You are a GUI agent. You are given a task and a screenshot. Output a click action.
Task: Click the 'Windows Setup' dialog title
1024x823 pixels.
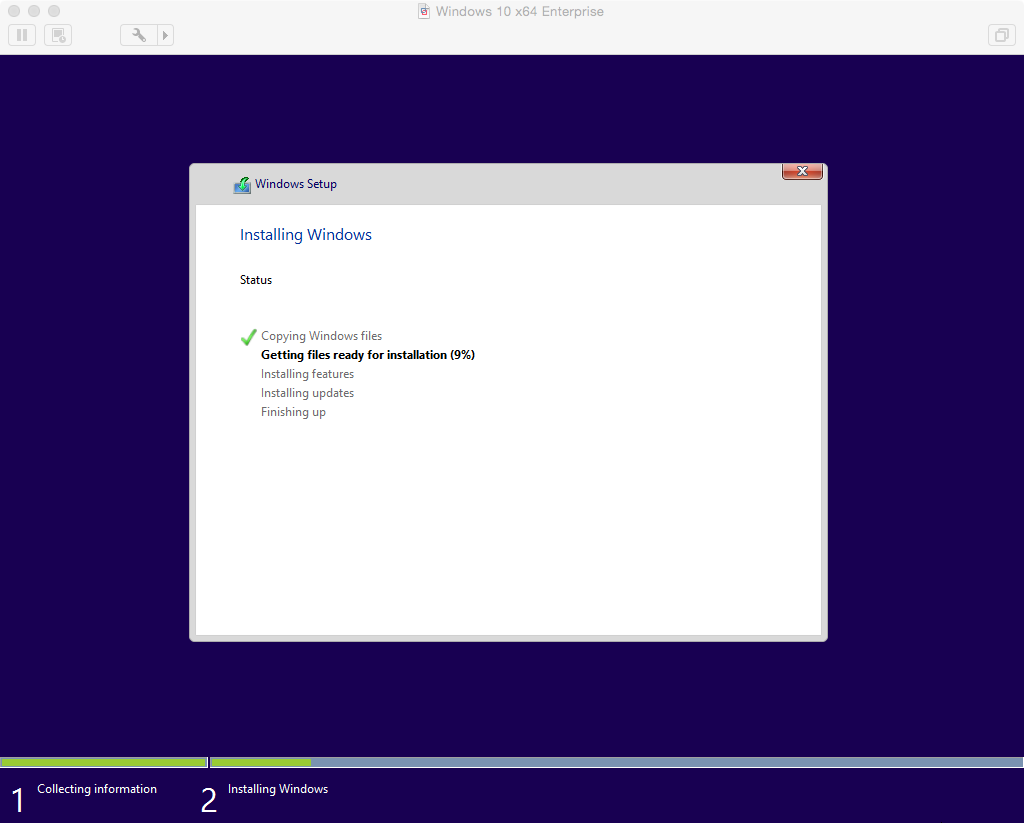pyautogui.click(x=296, y=184)
